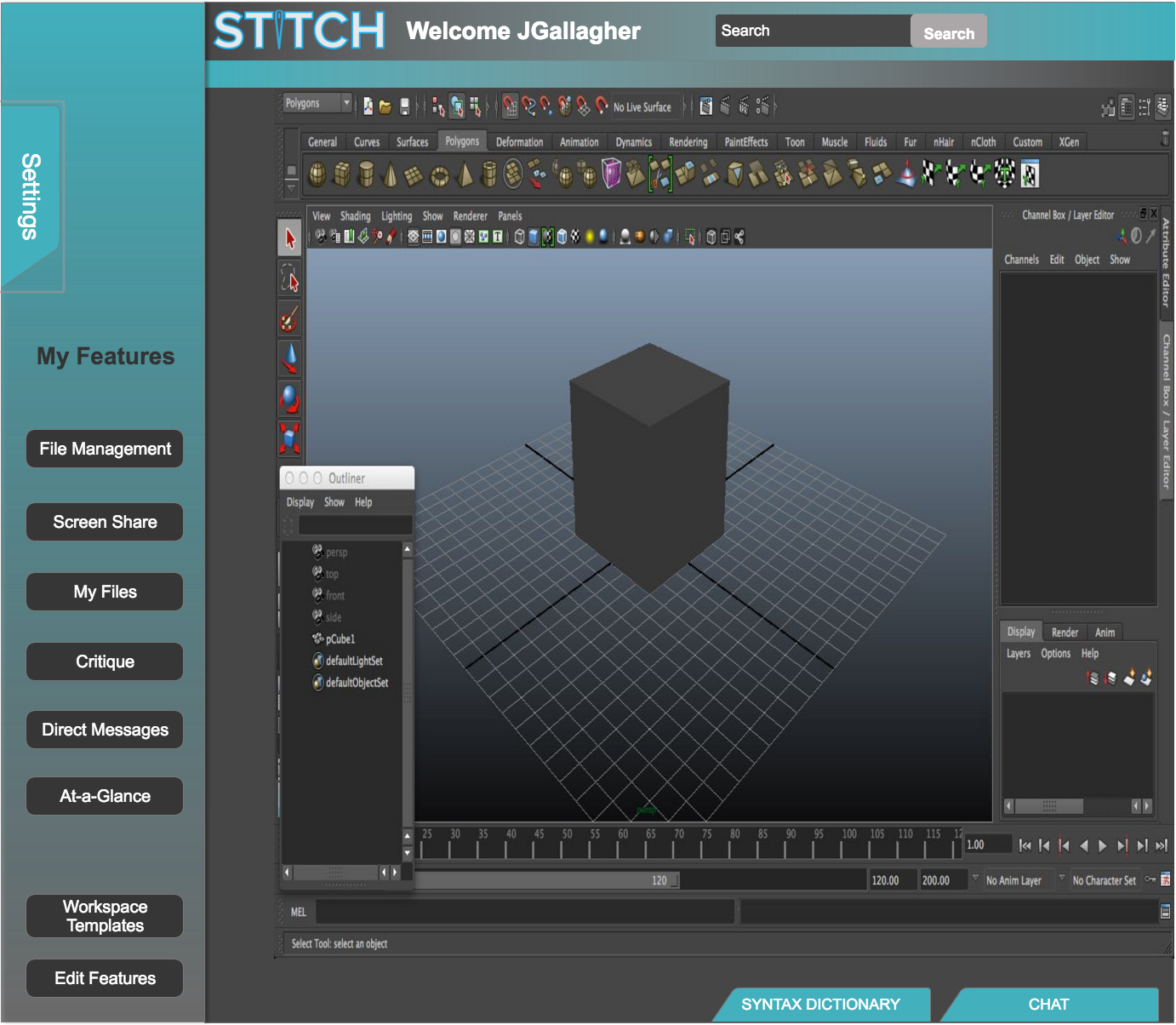Enable snap to grids magnet icon
This screenshot has width=1176, height=1025.
pos(510,106)
